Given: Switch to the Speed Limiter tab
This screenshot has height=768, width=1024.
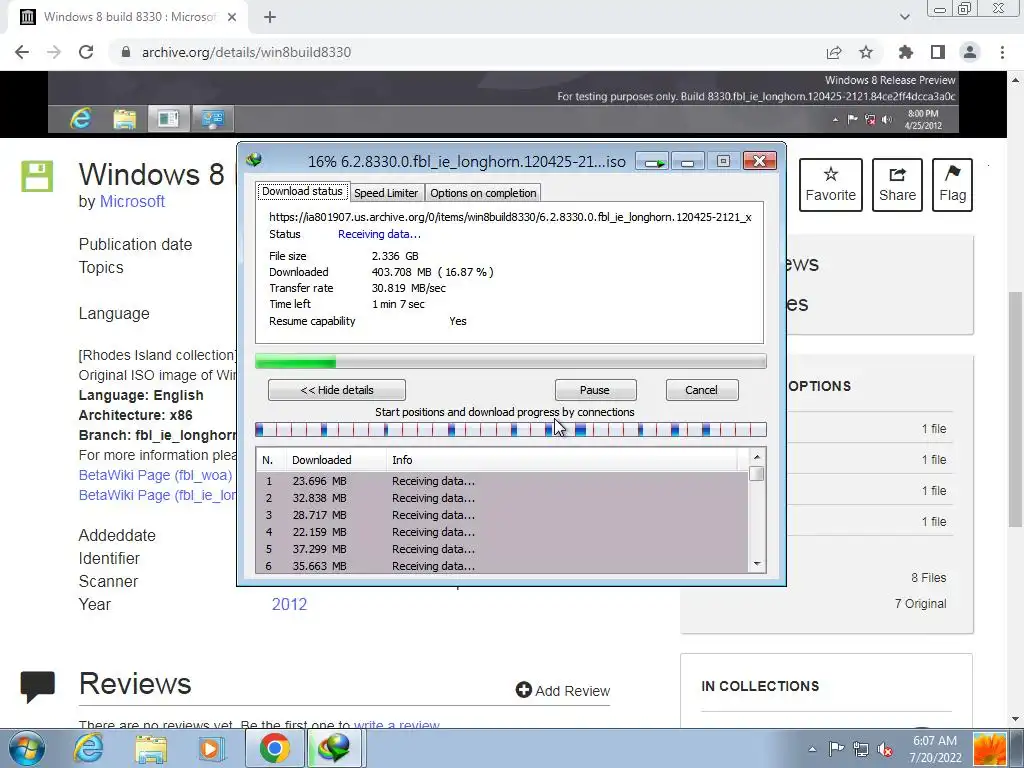Looking at the screenshot, I should tap(386, 193).
